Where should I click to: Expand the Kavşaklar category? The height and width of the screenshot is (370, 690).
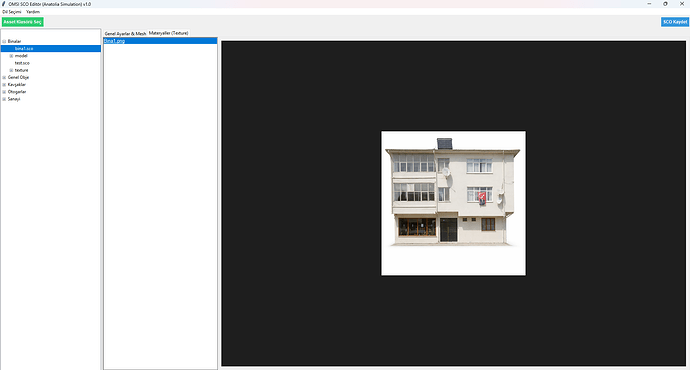(x=4, y=84)
